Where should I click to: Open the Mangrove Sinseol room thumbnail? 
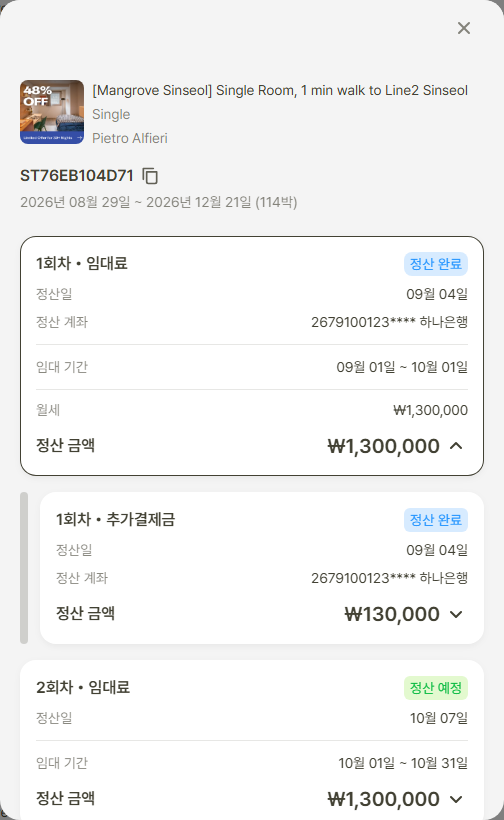tap(52, 112)
